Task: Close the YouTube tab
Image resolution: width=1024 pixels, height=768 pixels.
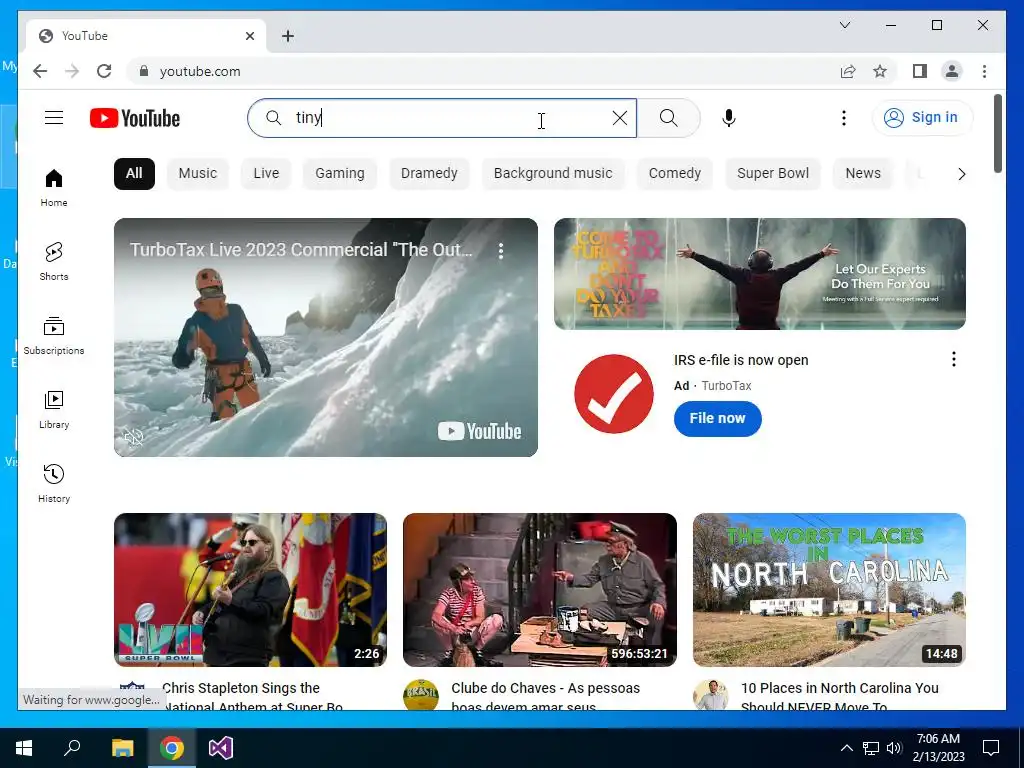Action: pos(249,36)
